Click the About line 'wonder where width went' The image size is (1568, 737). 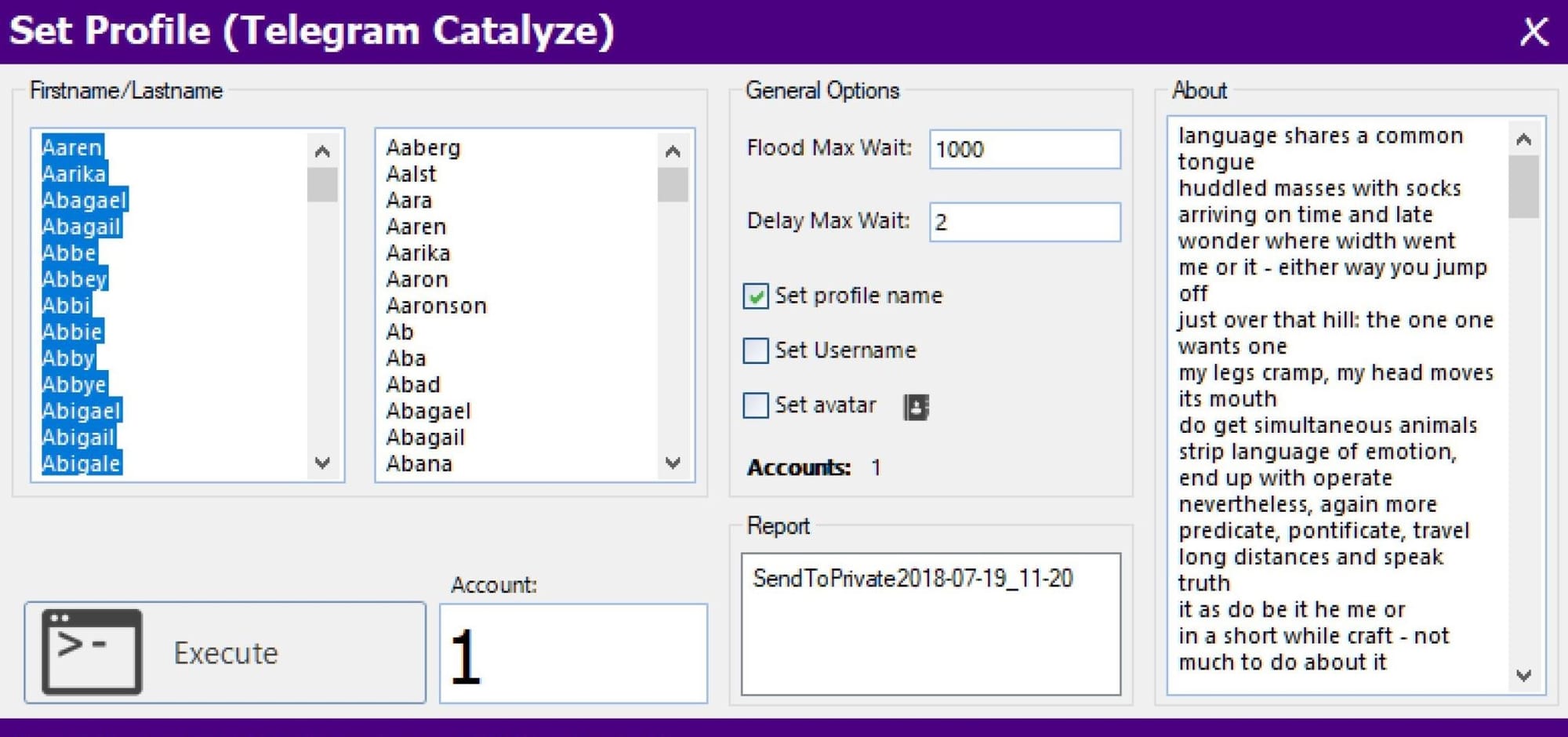[1316, 241]
